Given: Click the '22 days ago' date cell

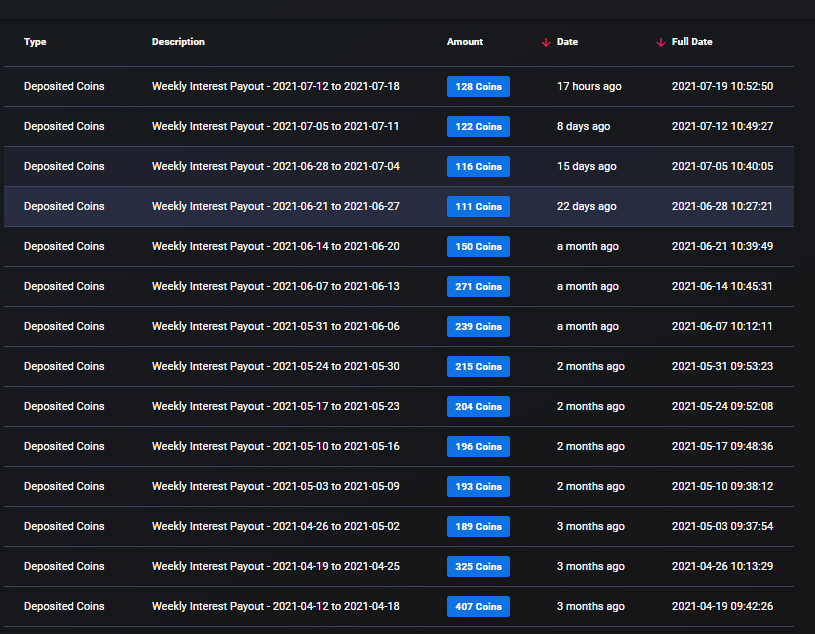Looking at the screenshot, I should 586,207.
